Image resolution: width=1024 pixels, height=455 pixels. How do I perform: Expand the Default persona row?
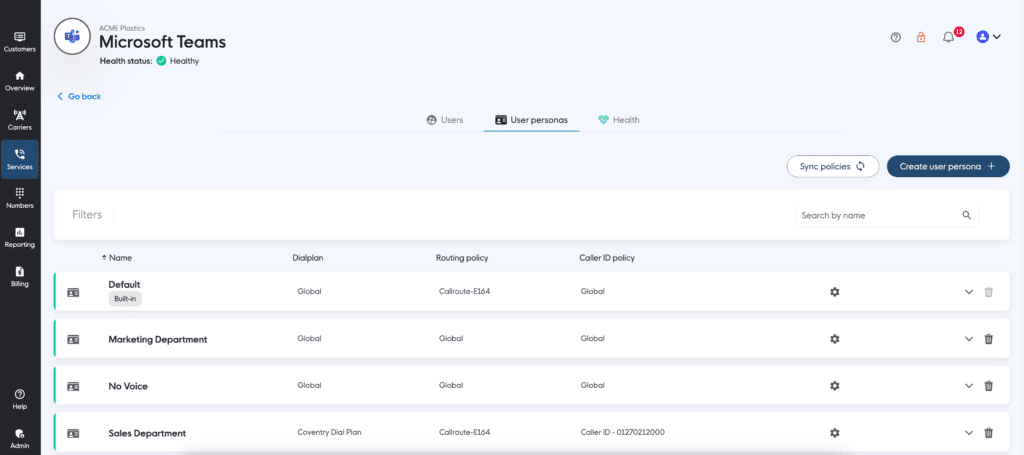click(x=969, y=292)
